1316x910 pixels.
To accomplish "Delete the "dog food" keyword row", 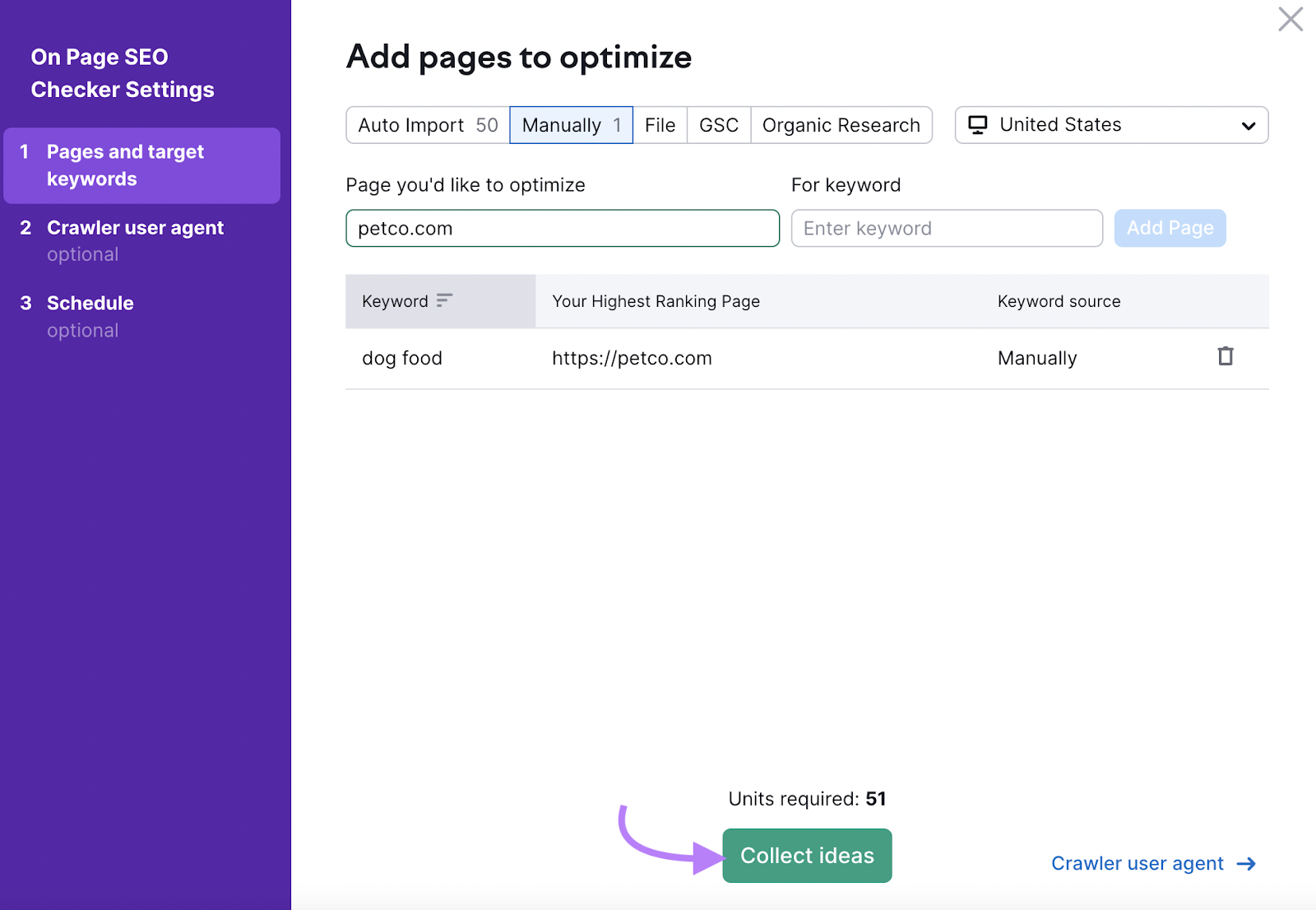I will (x=1226, y=357).
